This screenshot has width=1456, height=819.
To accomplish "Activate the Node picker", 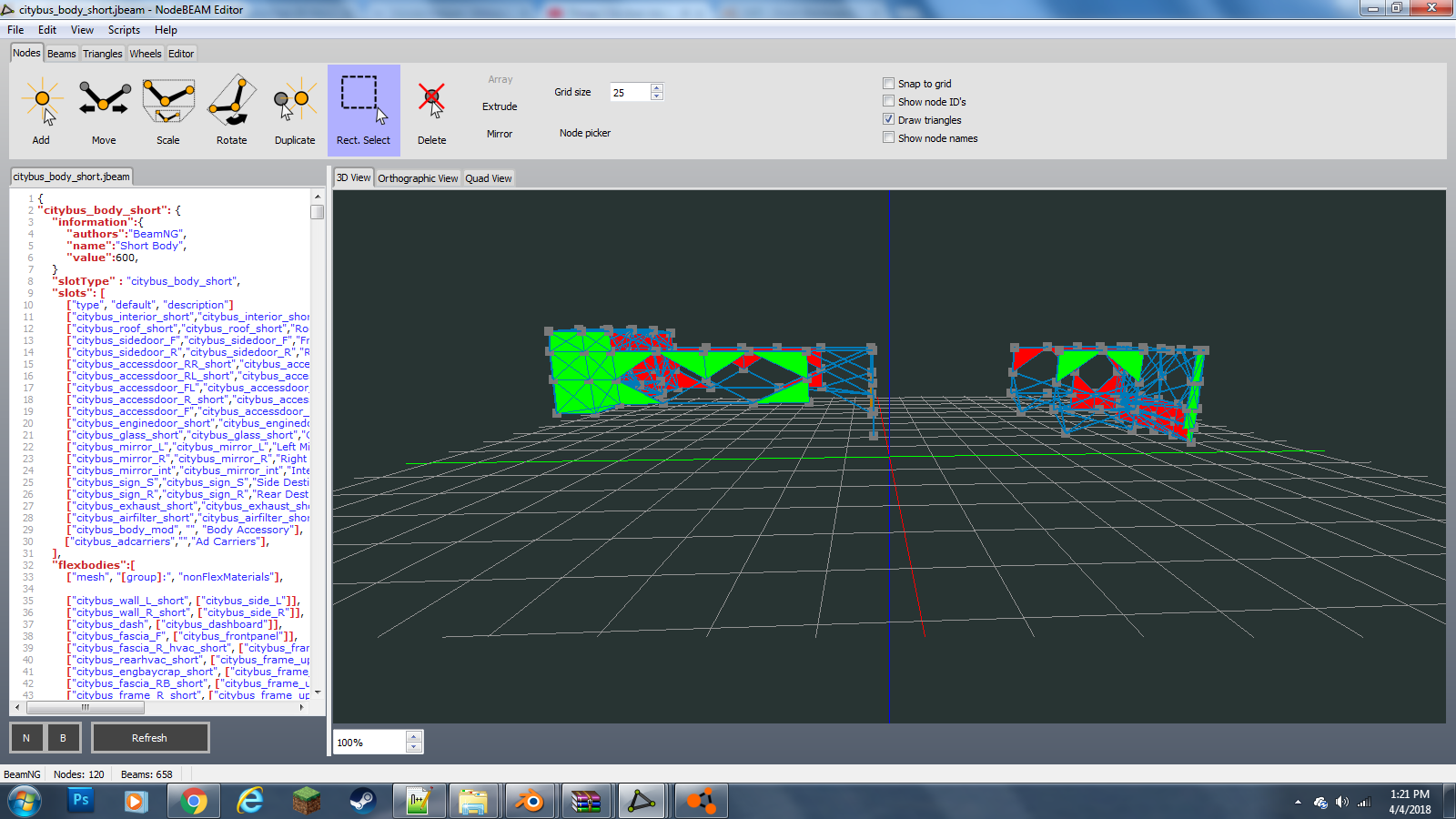I will (585, 133).
